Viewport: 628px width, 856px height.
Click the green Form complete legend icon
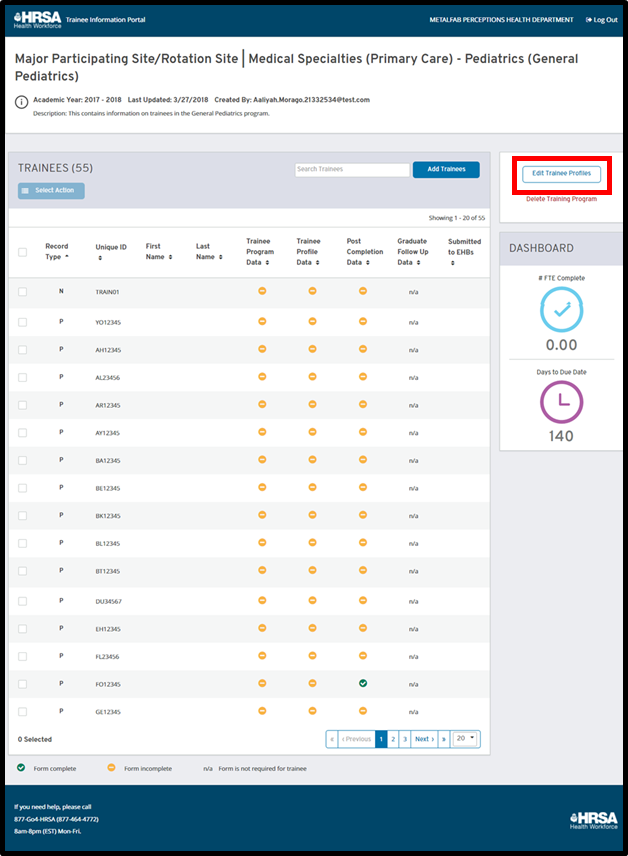point(21,768)
